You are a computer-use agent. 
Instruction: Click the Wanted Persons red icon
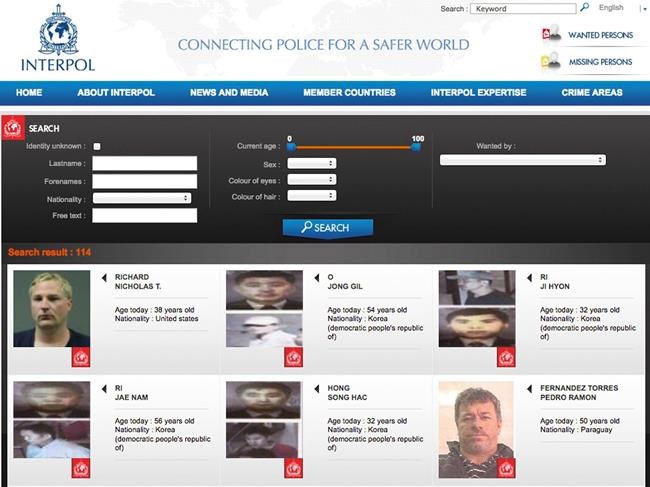coord(548,35)
